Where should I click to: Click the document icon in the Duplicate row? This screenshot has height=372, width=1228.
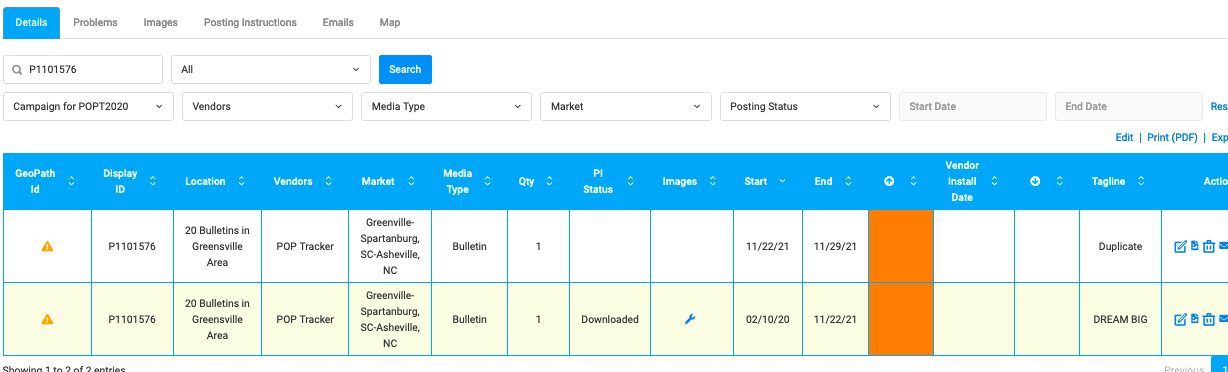pyautogui.click(x=1194, y=247)
